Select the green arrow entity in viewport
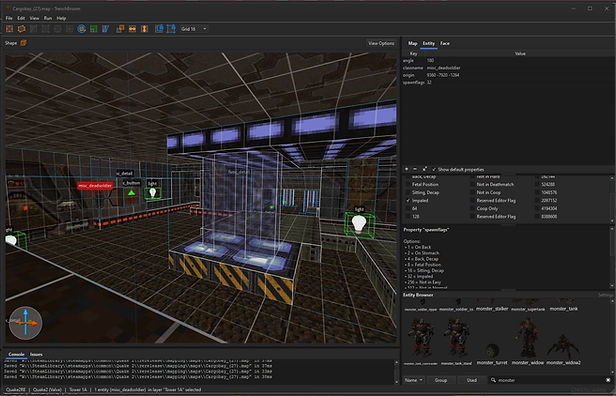The width and height of the screenshot is (616, 396). (x=131, y=192)
